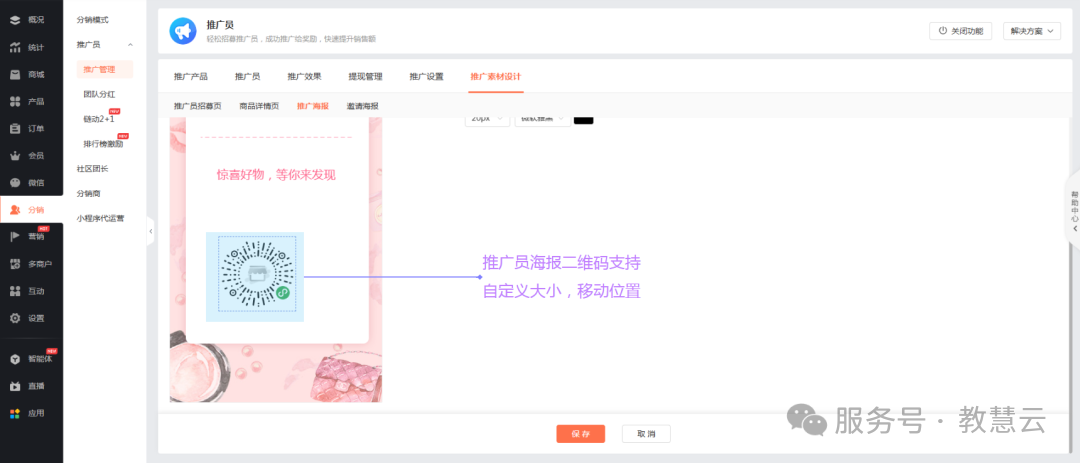Click the 关闭功能 button

[961, 31]
